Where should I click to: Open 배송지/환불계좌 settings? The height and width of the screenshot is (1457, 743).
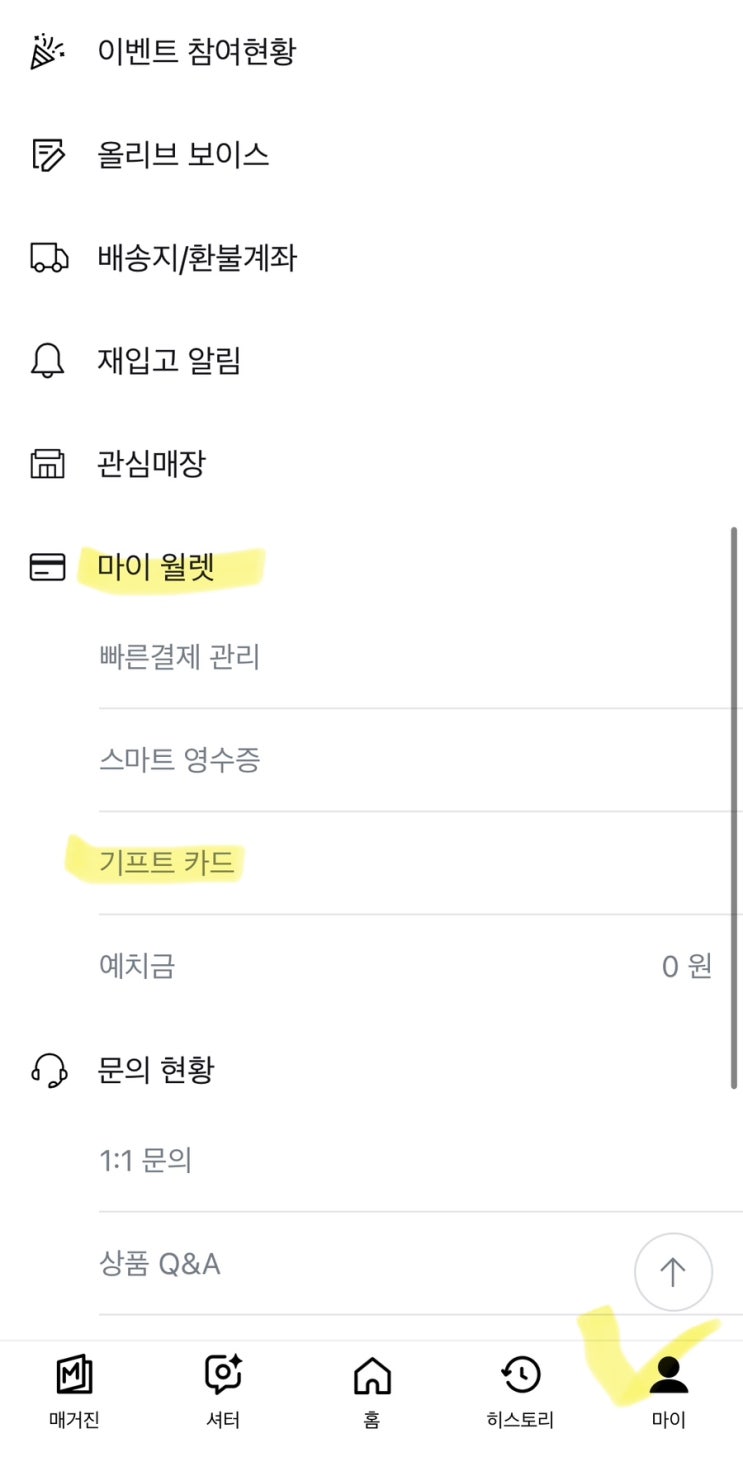click(197, 258)
